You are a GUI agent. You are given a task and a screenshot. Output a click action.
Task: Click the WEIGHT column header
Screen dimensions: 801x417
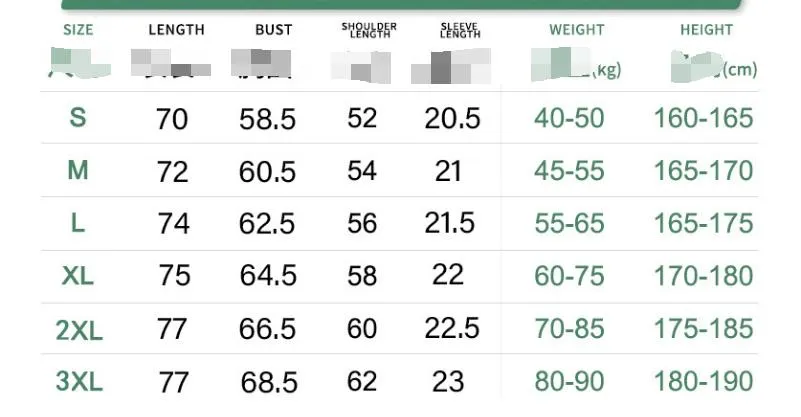pos(577,30)
